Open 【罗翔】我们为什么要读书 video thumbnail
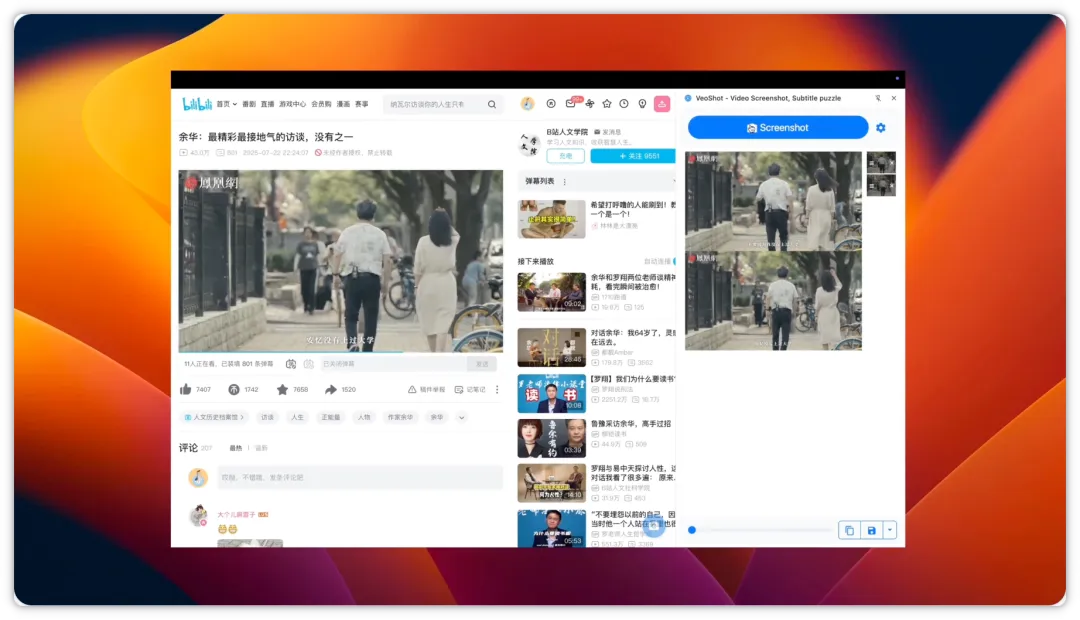The height and width of the screenshot is (620, 1080). pos(552,393)
